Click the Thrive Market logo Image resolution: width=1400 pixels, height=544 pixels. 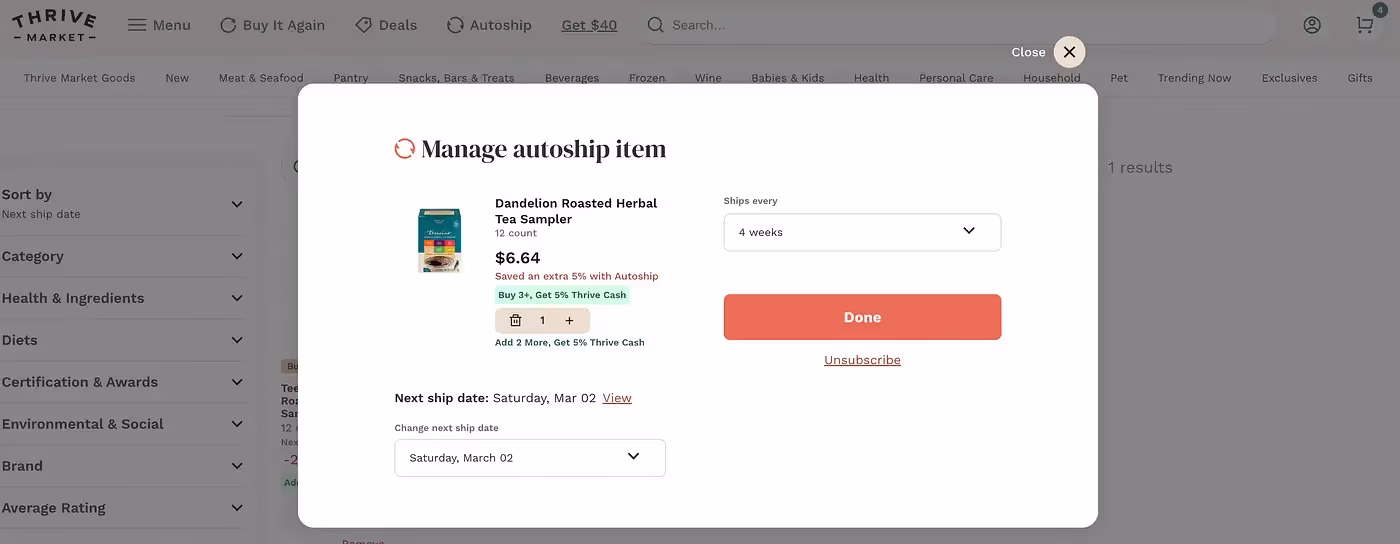coord(55,26)
